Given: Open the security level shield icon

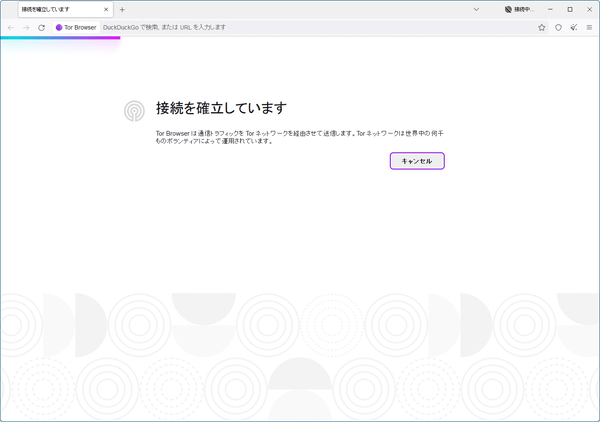Looking at the screenshot, I should (x=558, y=28).
